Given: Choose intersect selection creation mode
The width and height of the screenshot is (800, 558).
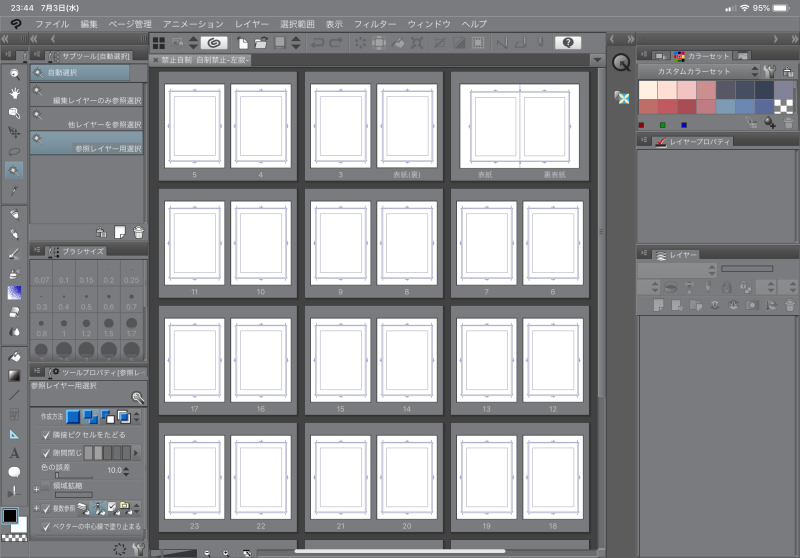Looking at the screenshot, I should point(124,417).
